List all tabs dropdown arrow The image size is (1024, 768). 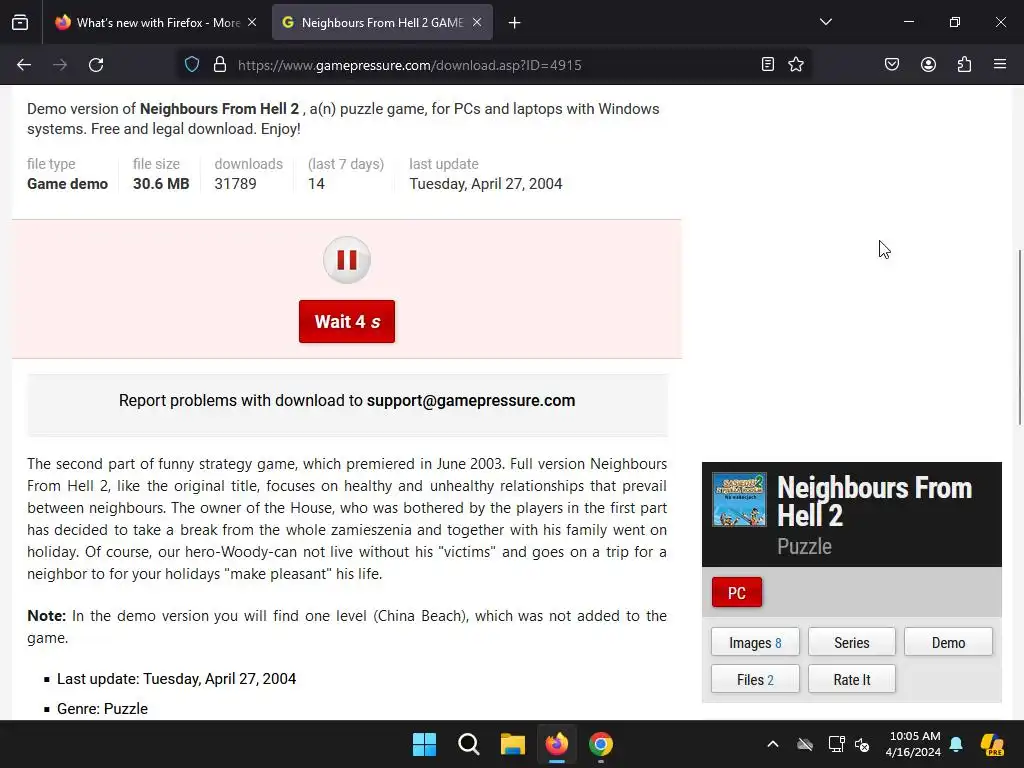pos(826,22)
